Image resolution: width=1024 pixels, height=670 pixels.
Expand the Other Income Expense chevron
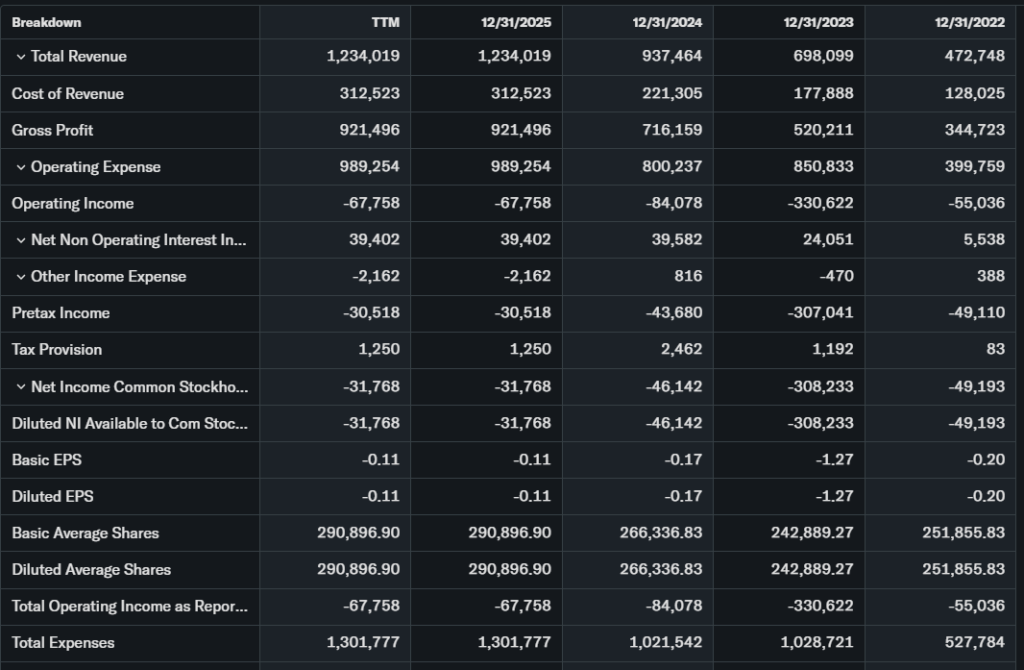coord(20,277)
